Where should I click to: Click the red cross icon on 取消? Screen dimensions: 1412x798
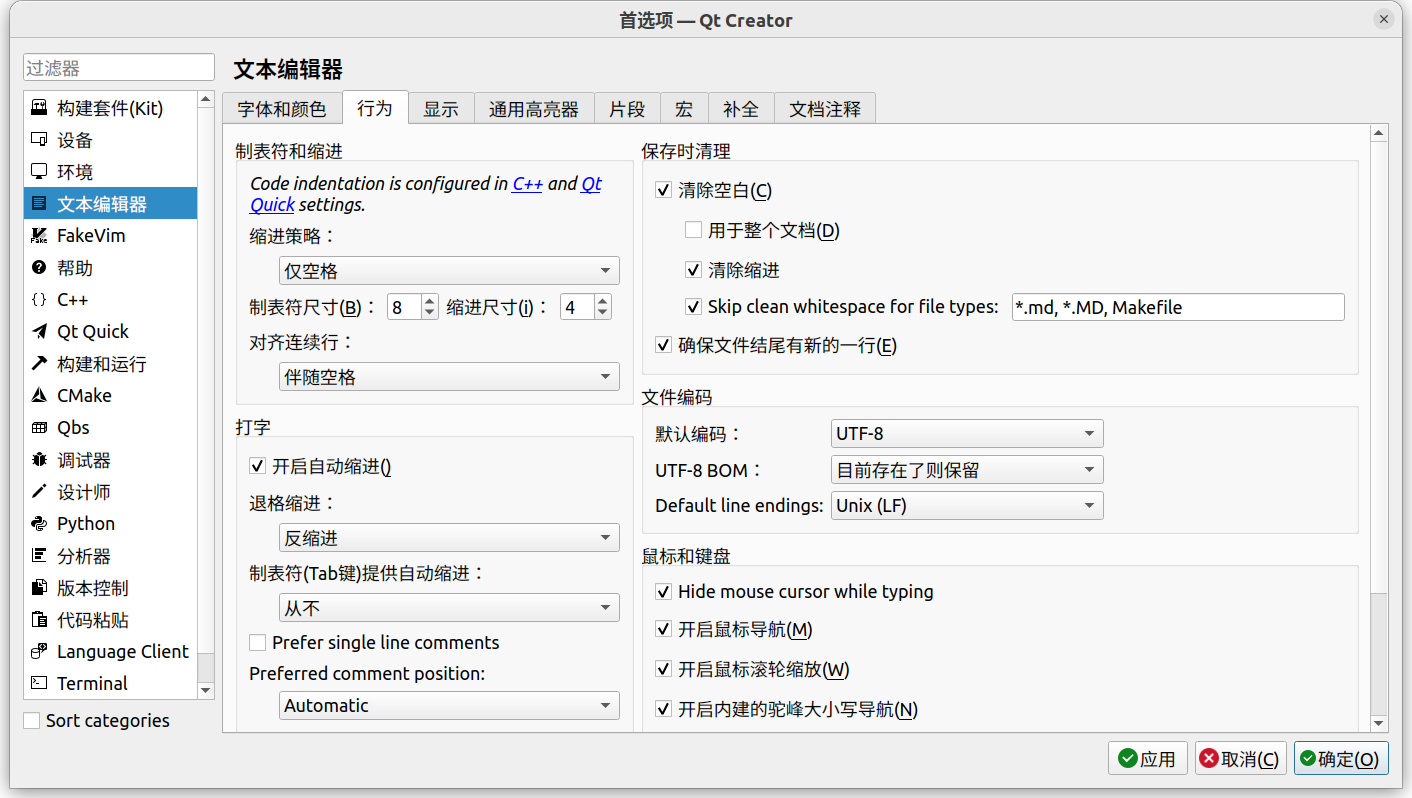(x=1209, y=759)
